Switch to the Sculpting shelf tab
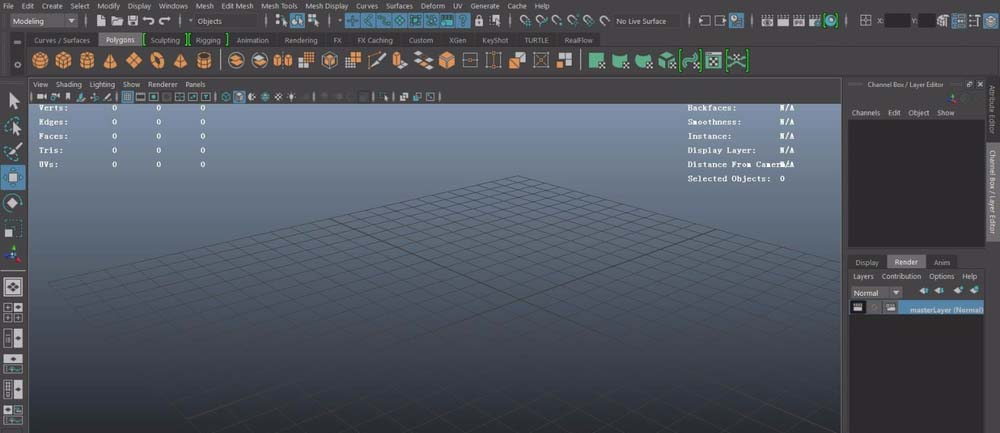Image resolution: width=1000 pixels, height=433 pixels. point(165,40)
